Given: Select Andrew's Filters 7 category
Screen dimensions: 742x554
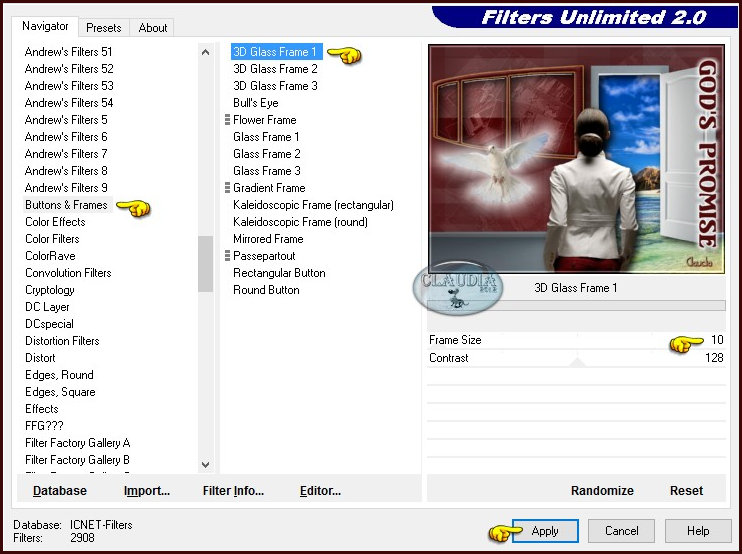Looking at the screenshot, I should pyautogui.click(x=66, y=154).
